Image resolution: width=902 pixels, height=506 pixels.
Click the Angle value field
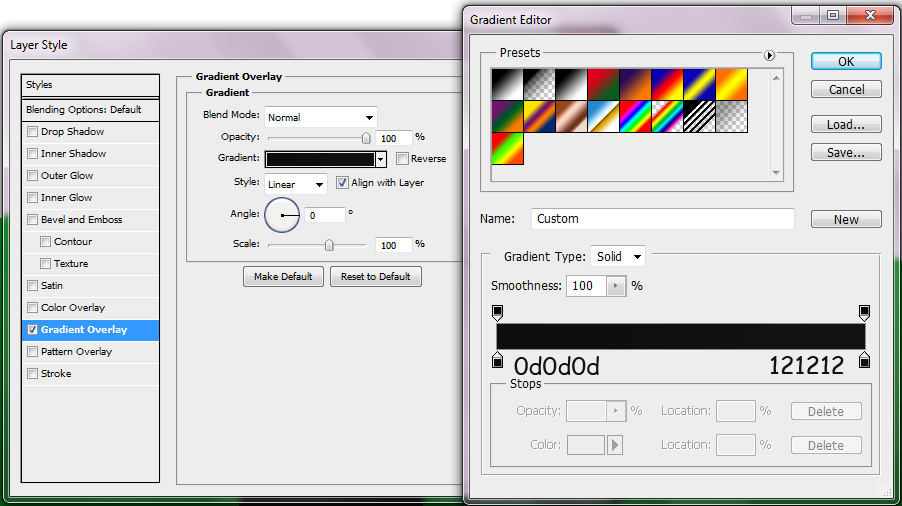tap(324, 216)
